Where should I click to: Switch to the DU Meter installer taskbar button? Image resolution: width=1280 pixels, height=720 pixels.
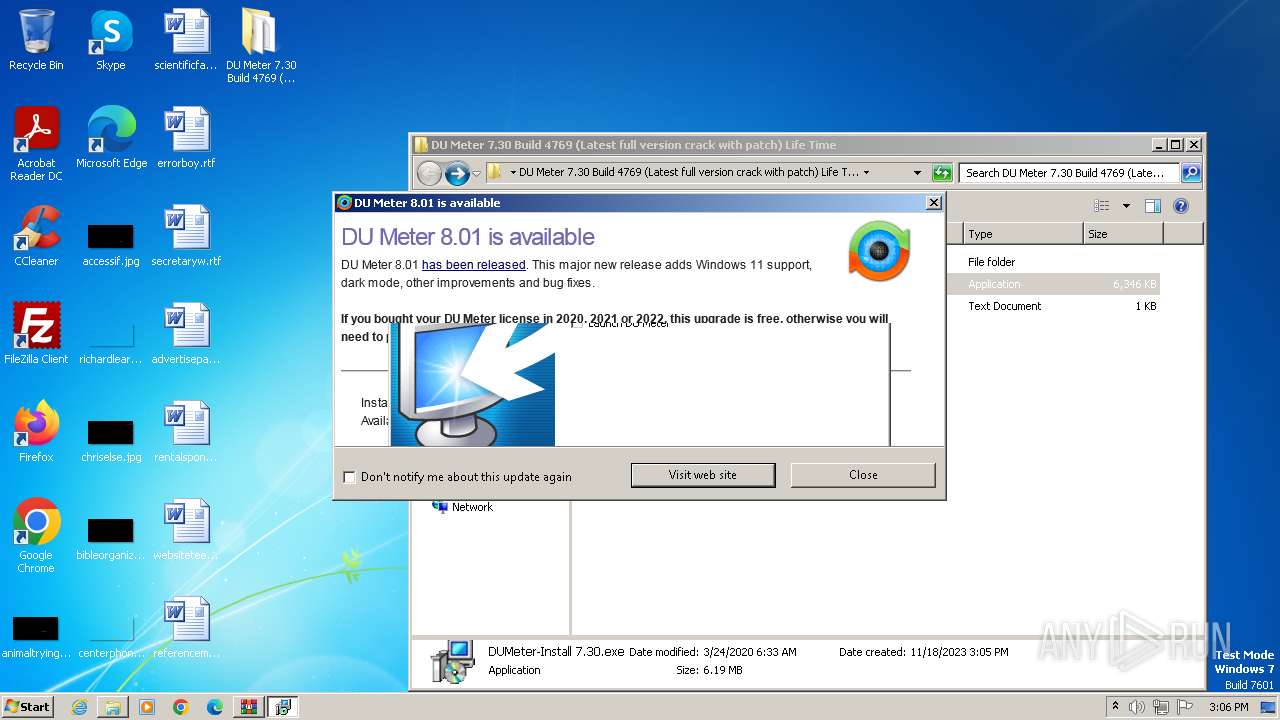pos(283,707)
